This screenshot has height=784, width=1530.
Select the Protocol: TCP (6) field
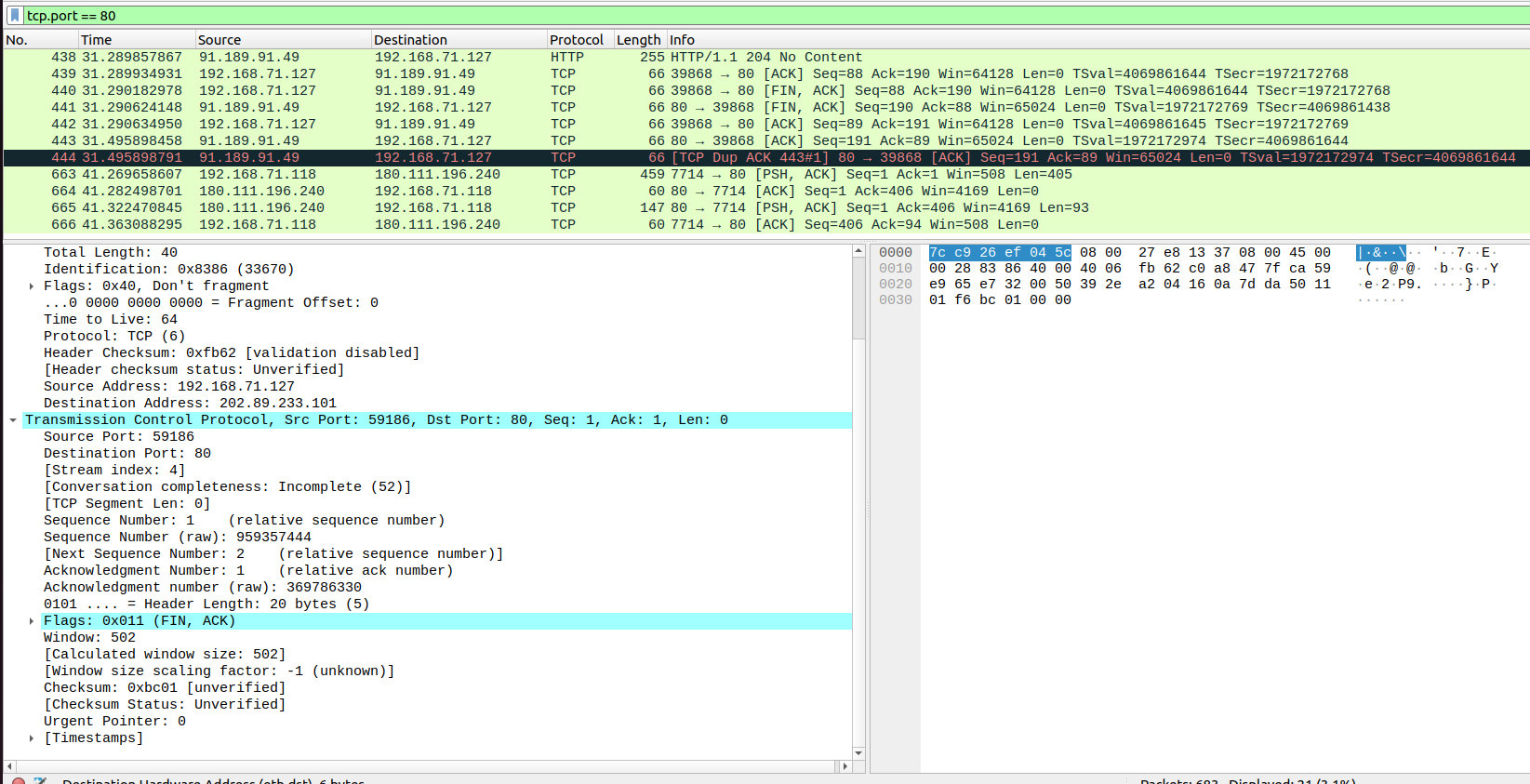(114, 336)
